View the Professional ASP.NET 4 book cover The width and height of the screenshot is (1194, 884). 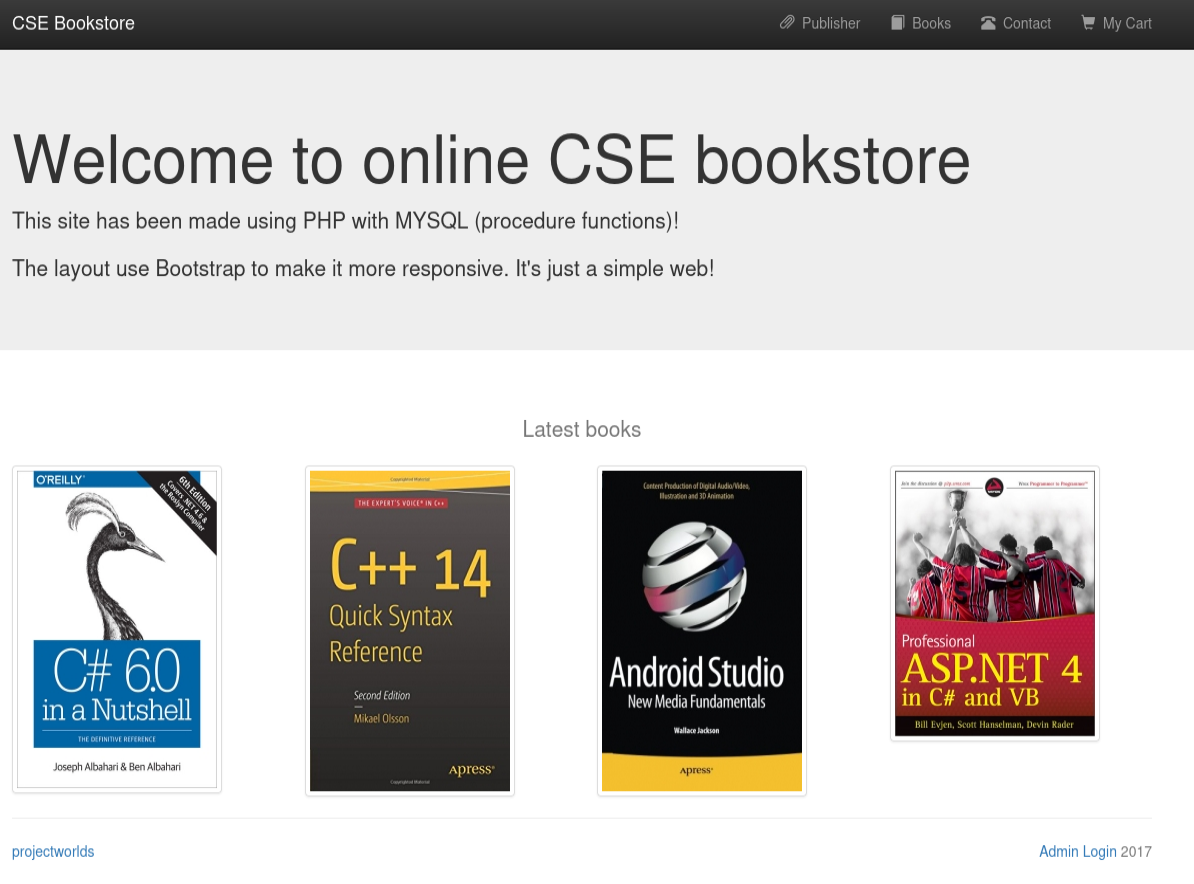995,603
